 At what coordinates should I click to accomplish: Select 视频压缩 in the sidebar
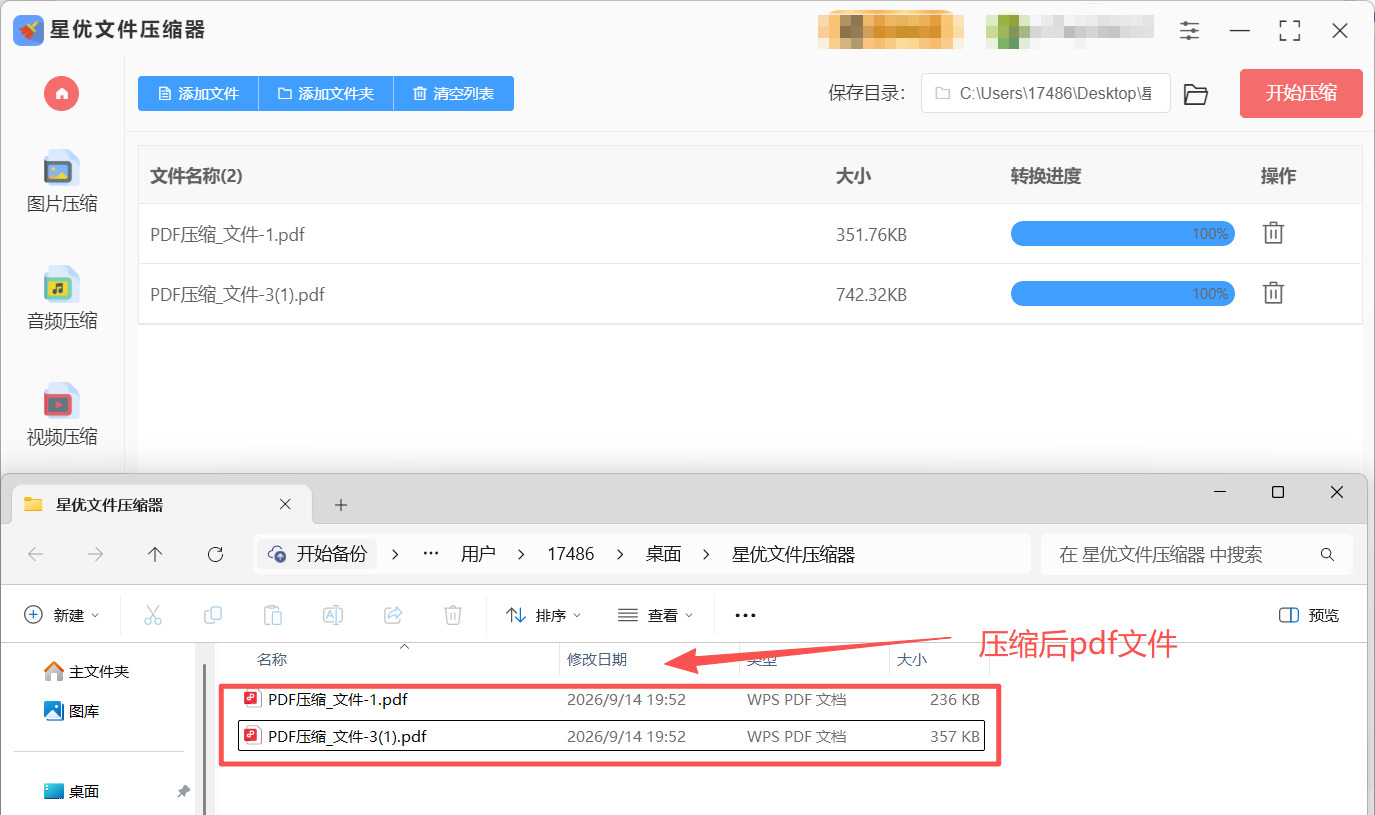[x=62, y=416]
